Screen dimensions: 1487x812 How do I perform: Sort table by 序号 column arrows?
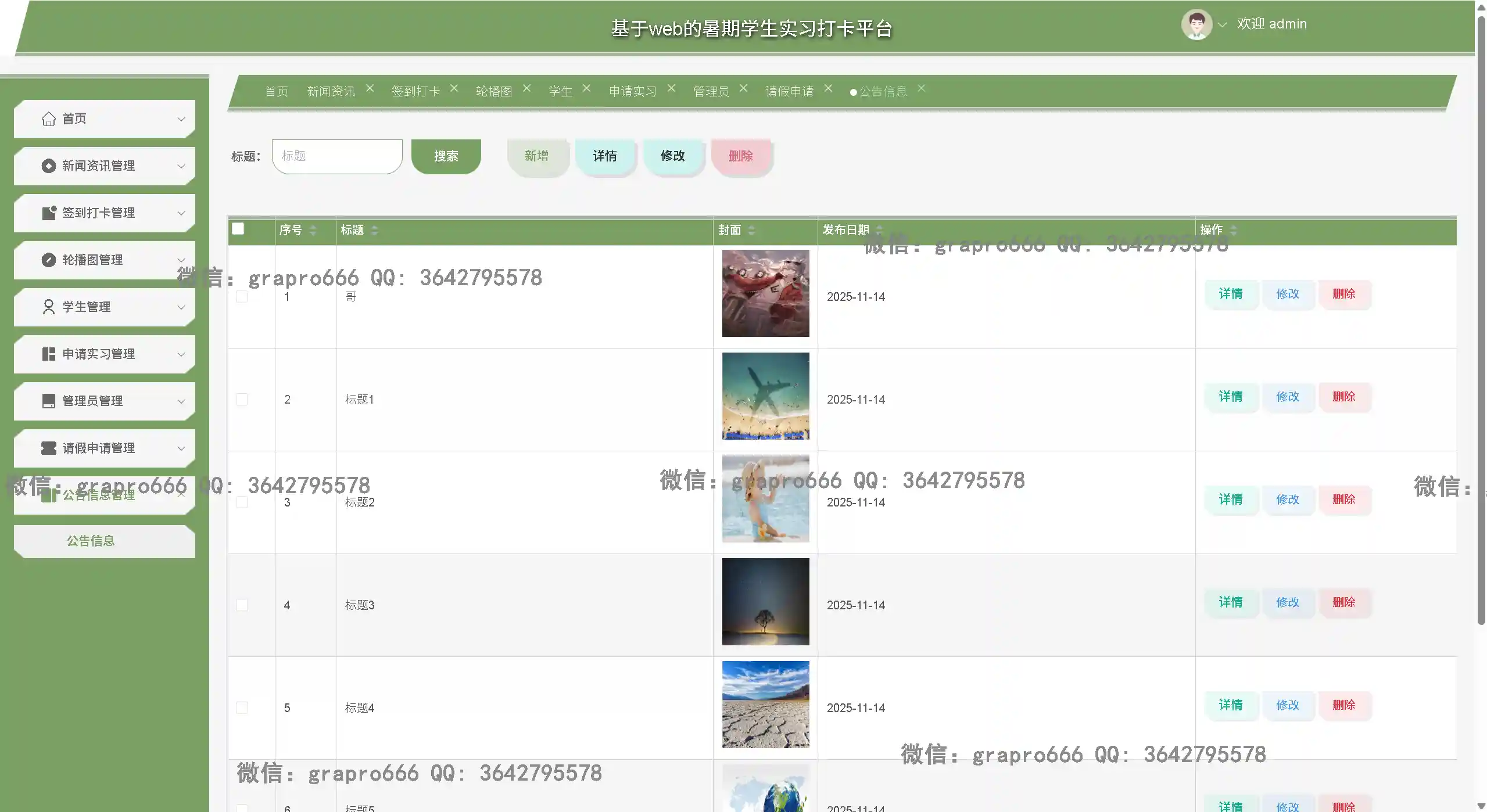(x=313, y=231)
